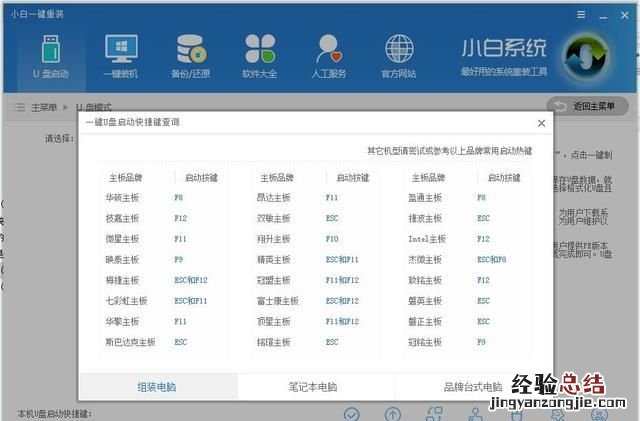Image resolution: width=640 pixels, height=421 pixels.
Task: Select 冠盟主板 entry
Action: click(273, 280)
